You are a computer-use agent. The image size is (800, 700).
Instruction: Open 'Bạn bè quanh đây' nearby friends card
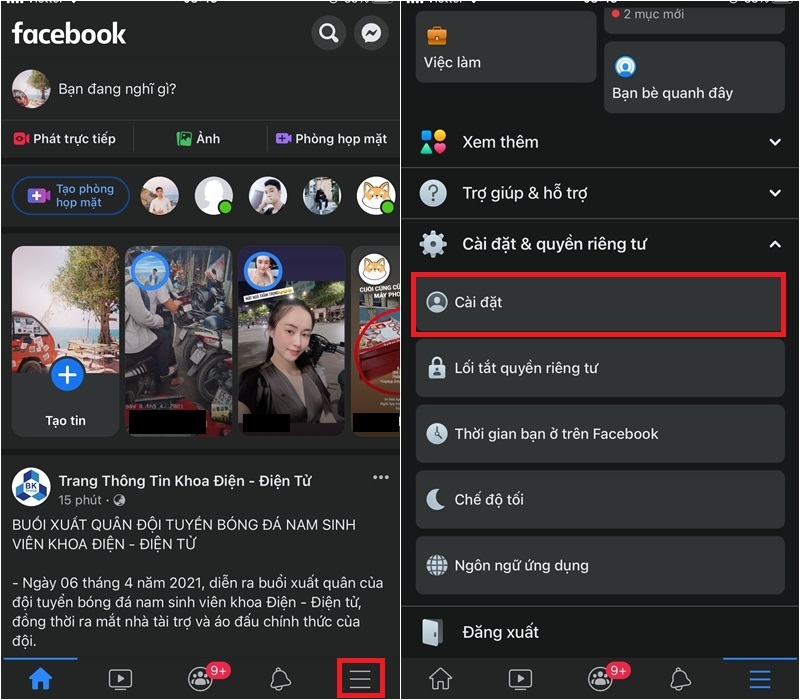tap(694, 78)
